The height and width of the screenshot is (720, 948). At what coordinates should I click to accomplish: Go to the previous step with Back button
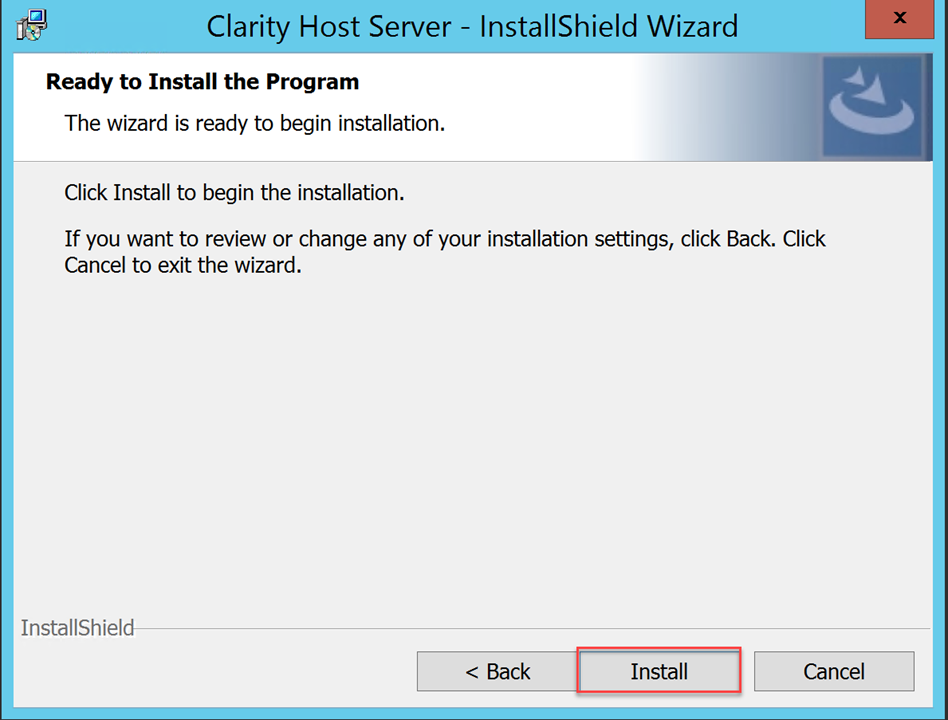tap(497, 672)
